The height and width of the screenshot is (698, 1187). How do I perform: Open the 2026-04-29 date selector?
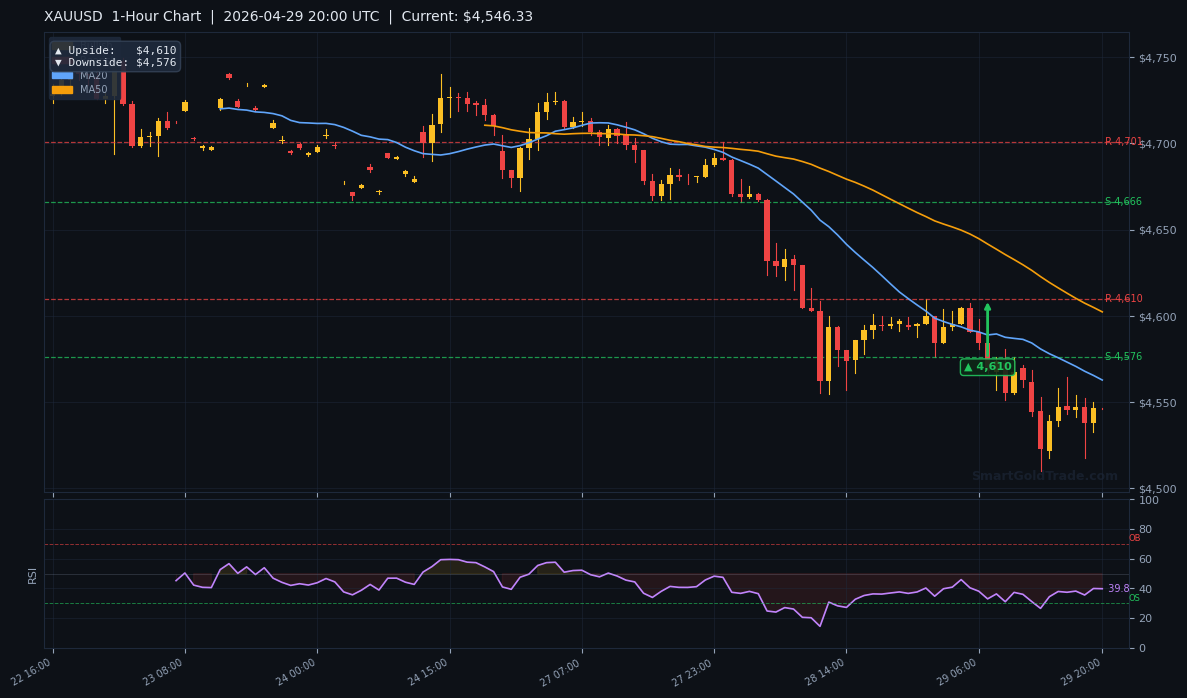[x=264, y=16]
